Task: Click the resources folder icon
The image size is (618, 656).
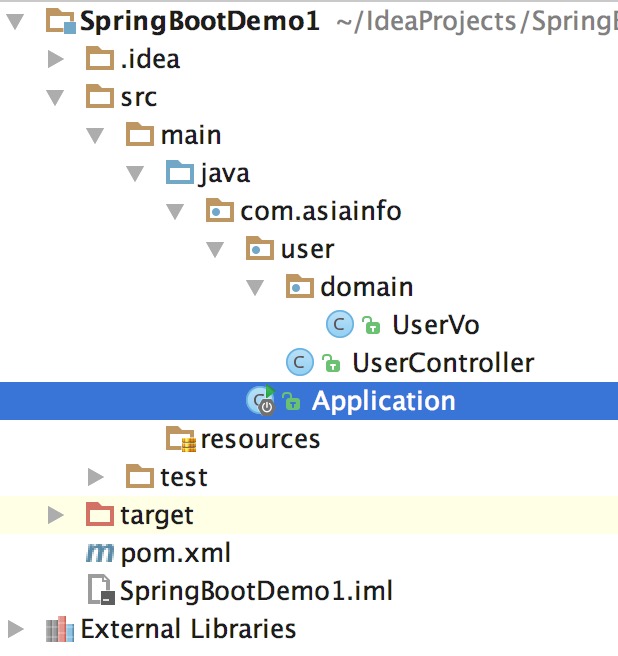Action: pos(180,439)
